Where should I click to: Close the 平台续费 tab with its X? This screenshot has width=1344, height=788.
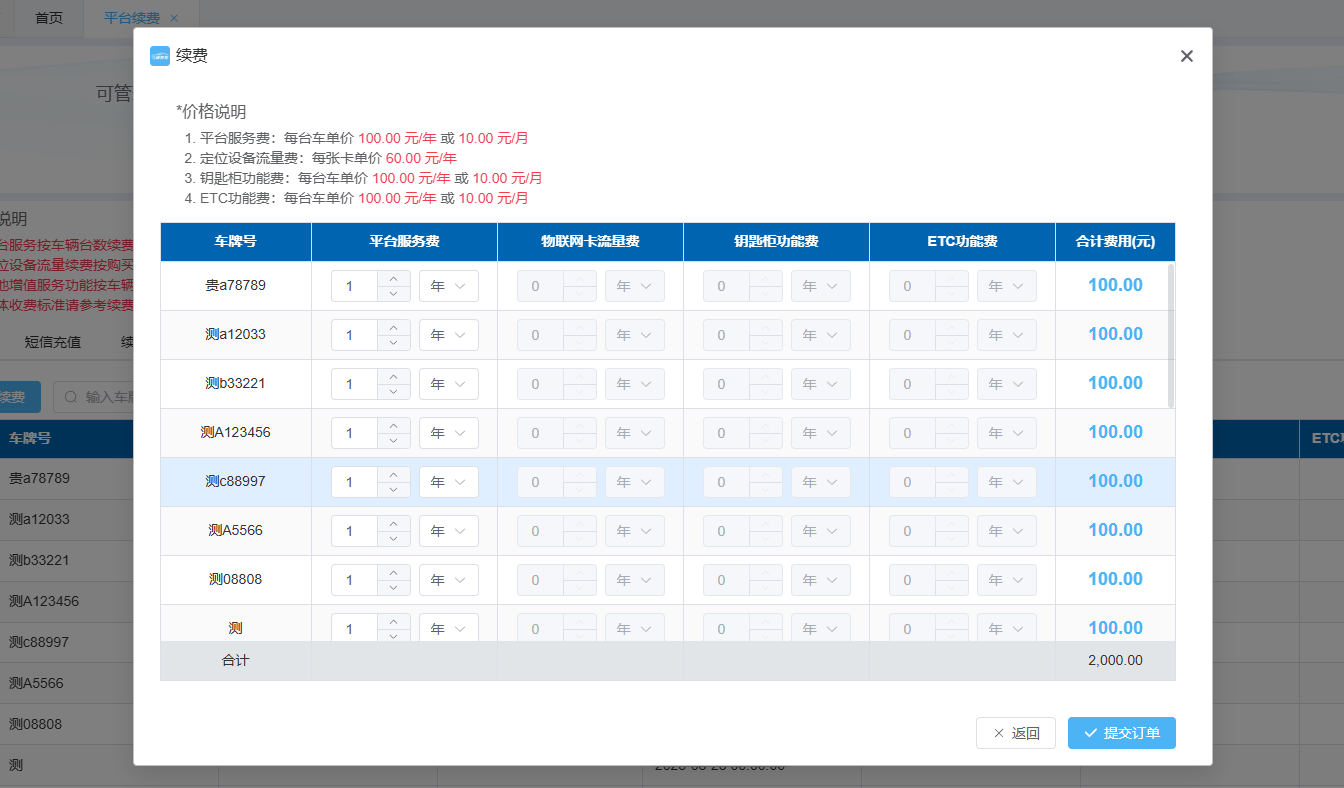point(174,18)
